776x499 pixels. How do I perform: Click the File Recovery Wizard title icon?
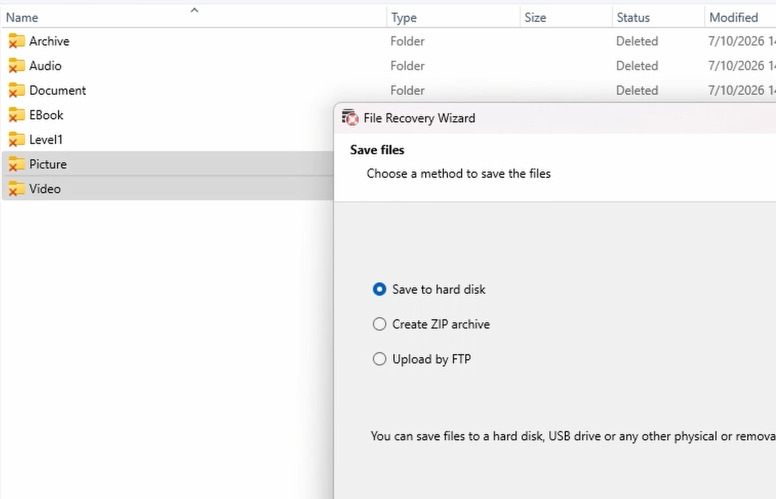pyautogui.click(x=350, y=118)
